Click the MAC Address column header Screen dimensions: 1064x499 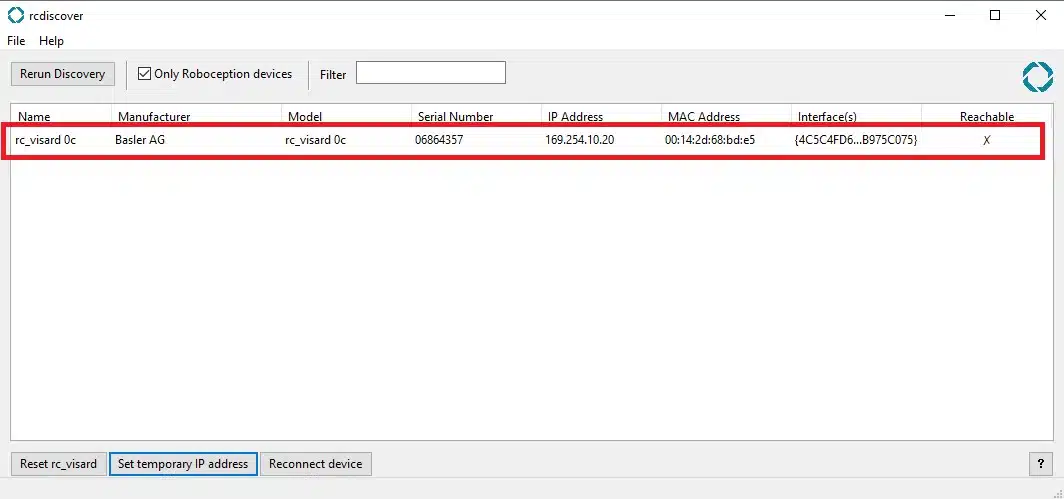[x=725, y=117]
